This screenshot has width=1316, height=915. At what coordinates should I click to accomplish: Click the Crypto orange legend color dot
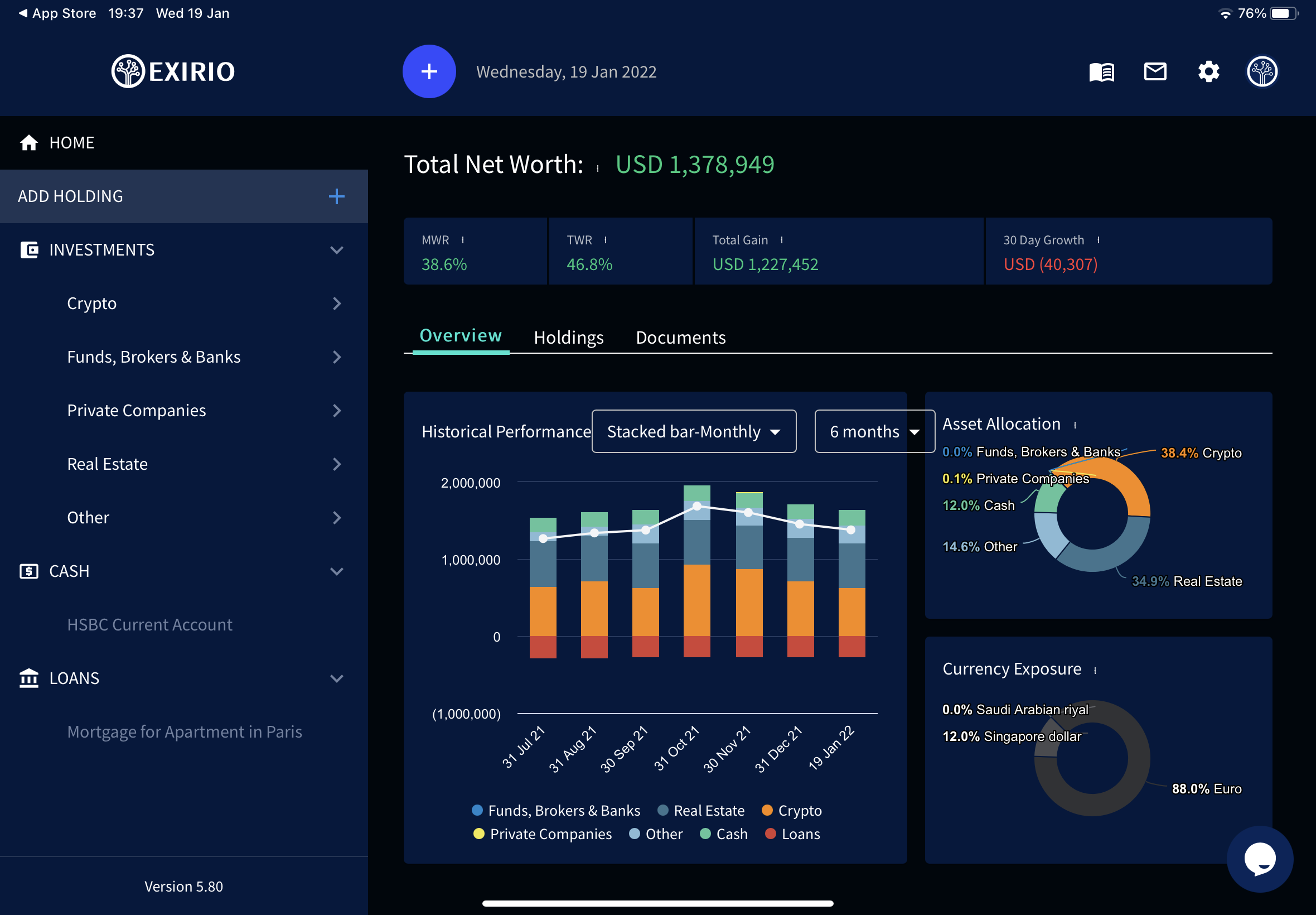pyautogui.click(x=768, y=810)
